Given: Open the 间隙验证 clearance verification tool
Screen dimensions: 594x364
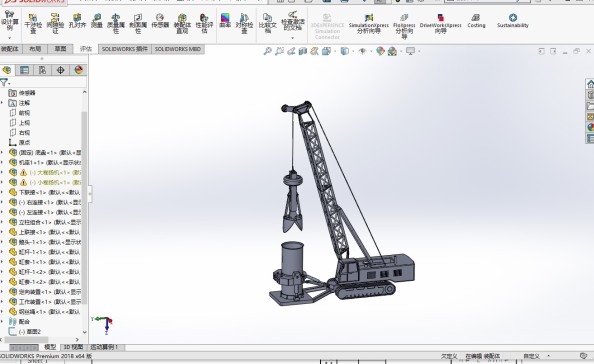Looking at the screenshot, I should click(55, 23).
